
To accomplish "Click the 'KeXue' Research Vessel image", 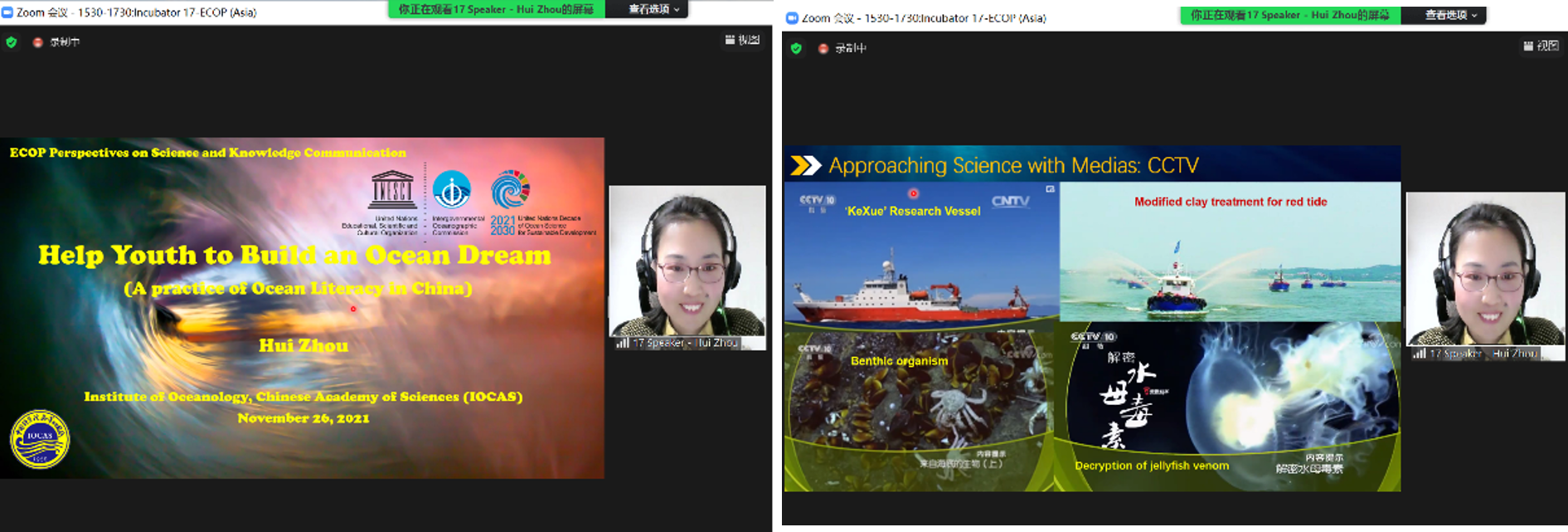I will pos(920,253).
